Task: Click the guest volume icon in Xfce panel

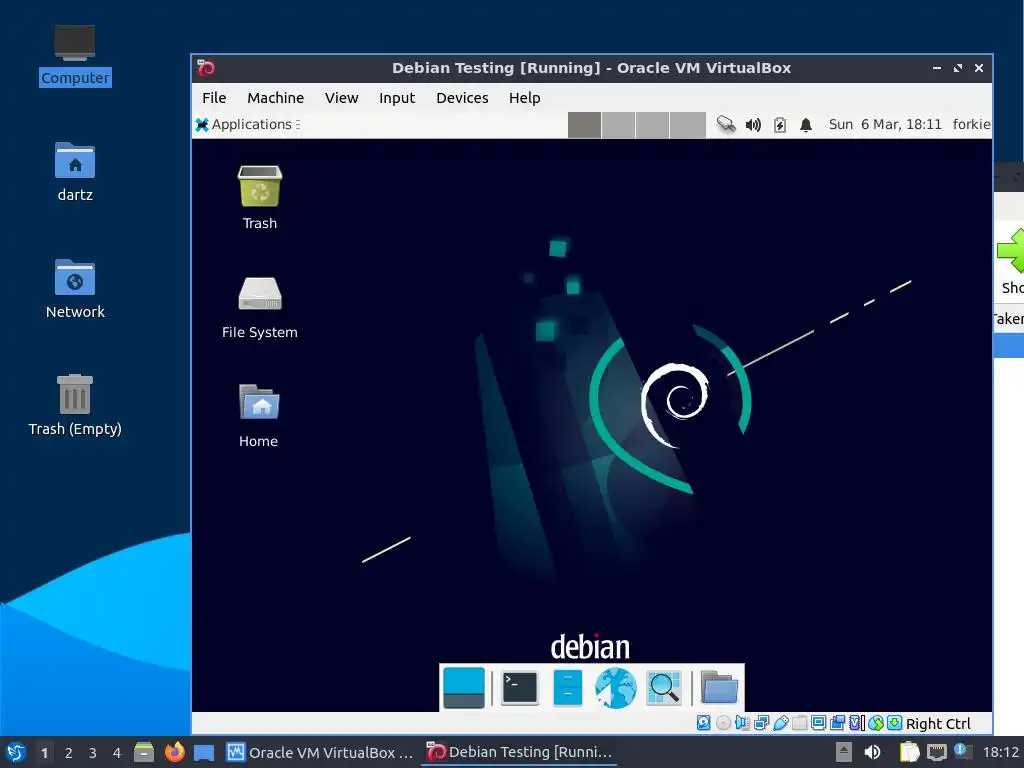Action: click(x=753, y=125)
